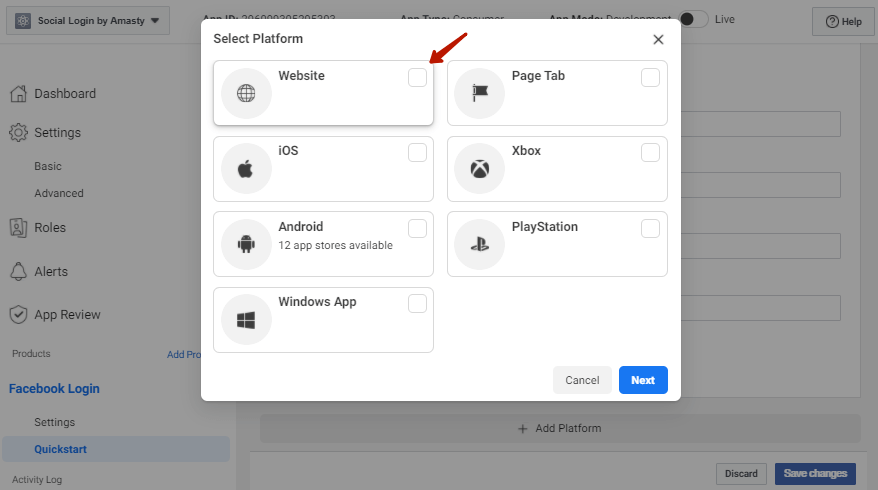The height and width of the screenshot is (490, 878).
Task: Check the Xbox platform checkbox
Action: point(650,152)
